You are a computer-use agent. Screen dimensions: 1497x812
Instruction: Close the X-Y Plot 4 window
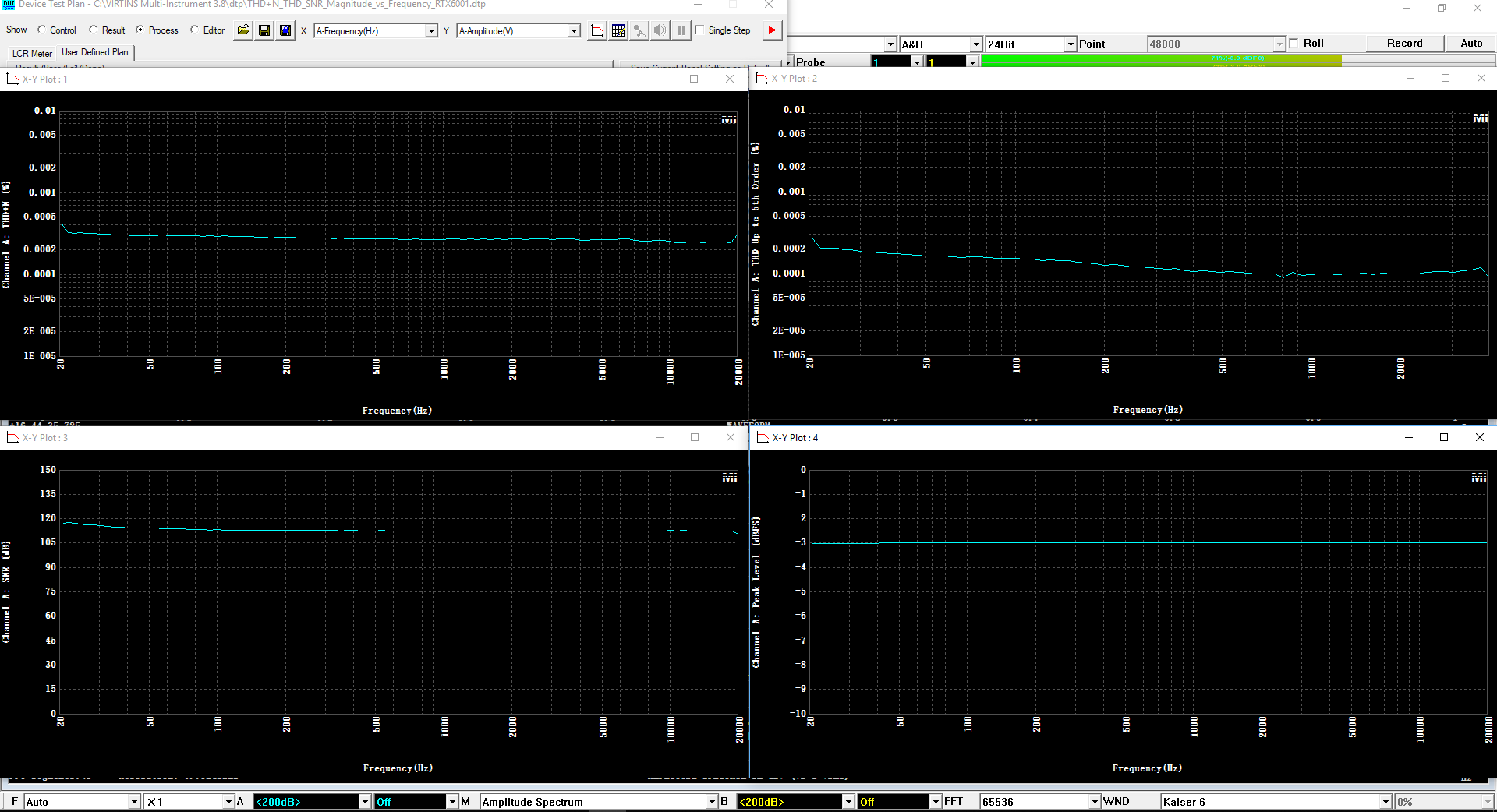click(x=1480, y=437)
